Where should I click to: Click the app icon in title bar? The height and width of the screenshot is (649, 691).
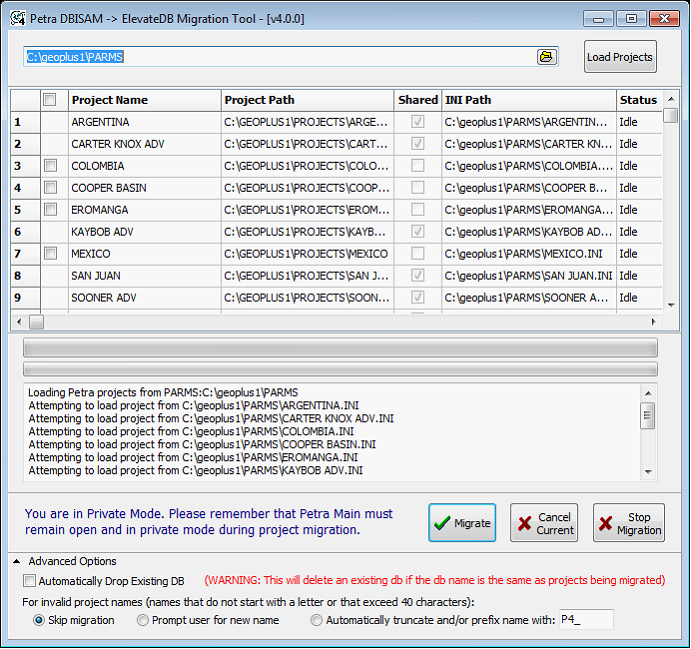point(17,18)
